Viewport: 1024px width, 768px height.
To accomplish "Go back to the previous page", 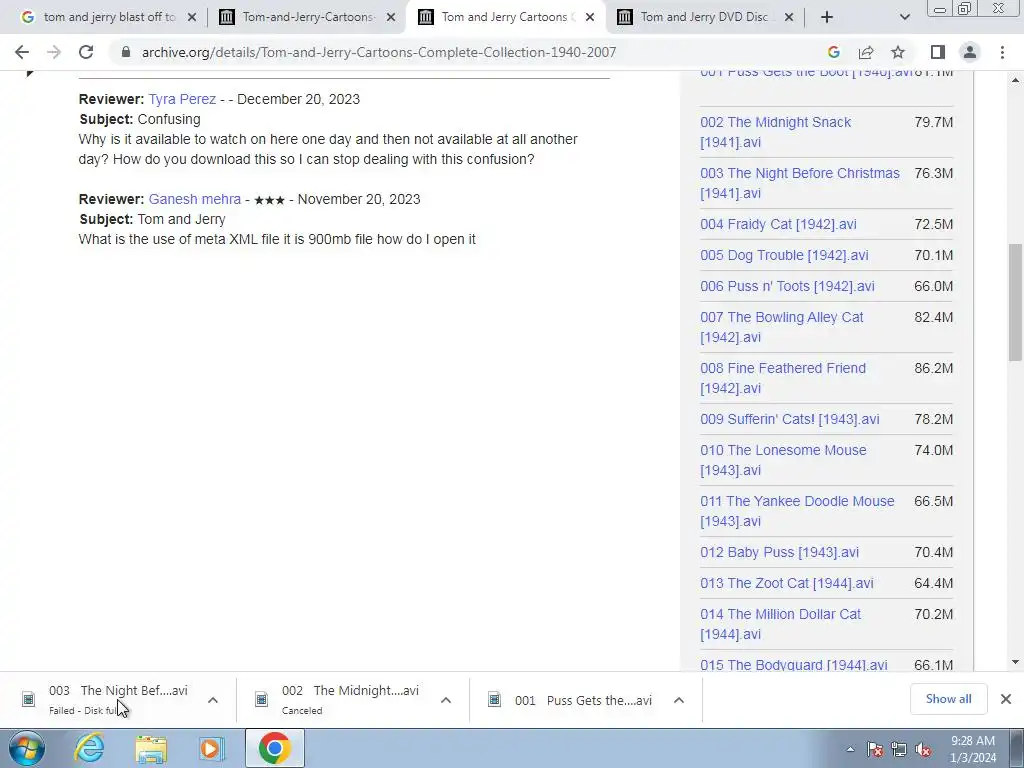I will (22, 52).
